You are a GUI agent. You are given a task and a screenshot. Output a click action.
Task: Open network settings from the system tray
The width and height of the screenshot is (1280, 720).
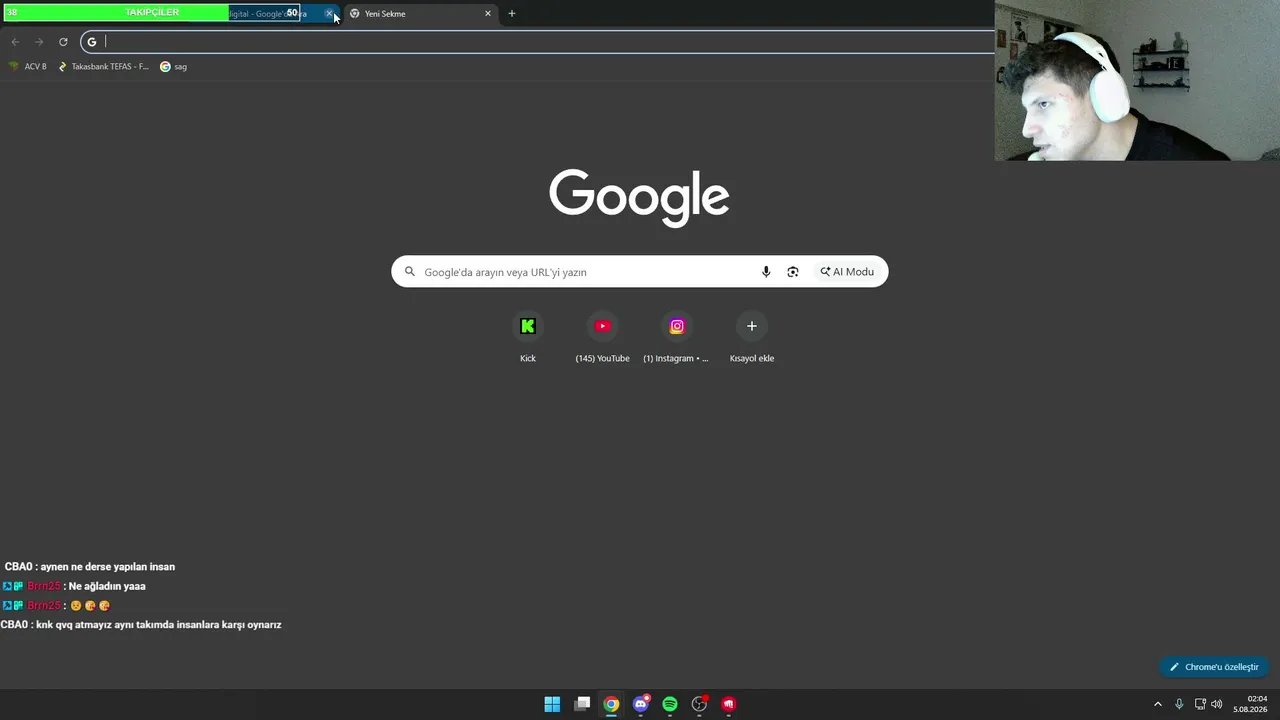[x=1200, y=704]
